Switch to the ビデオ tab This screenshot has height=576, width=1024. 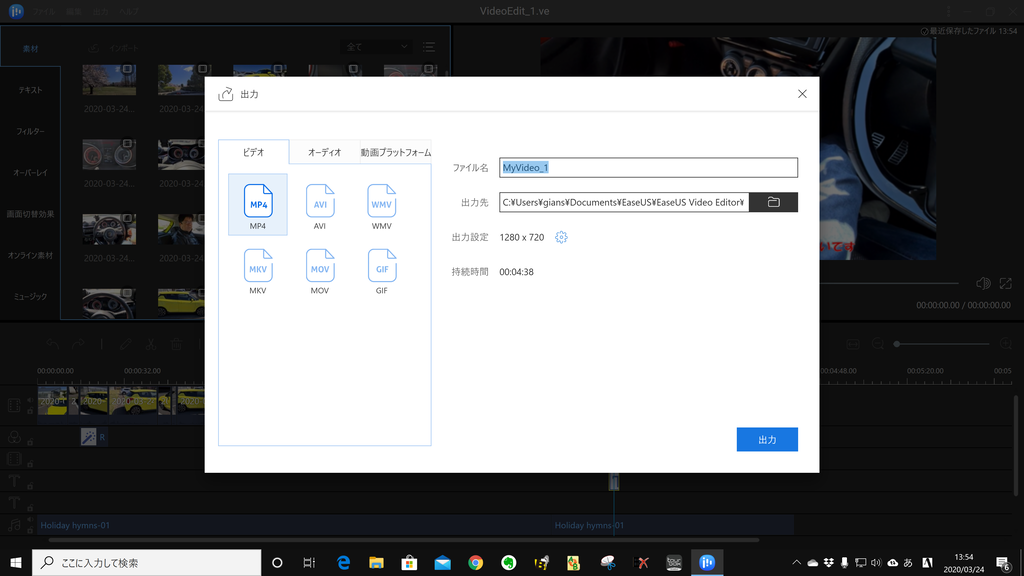click(253, 152)
